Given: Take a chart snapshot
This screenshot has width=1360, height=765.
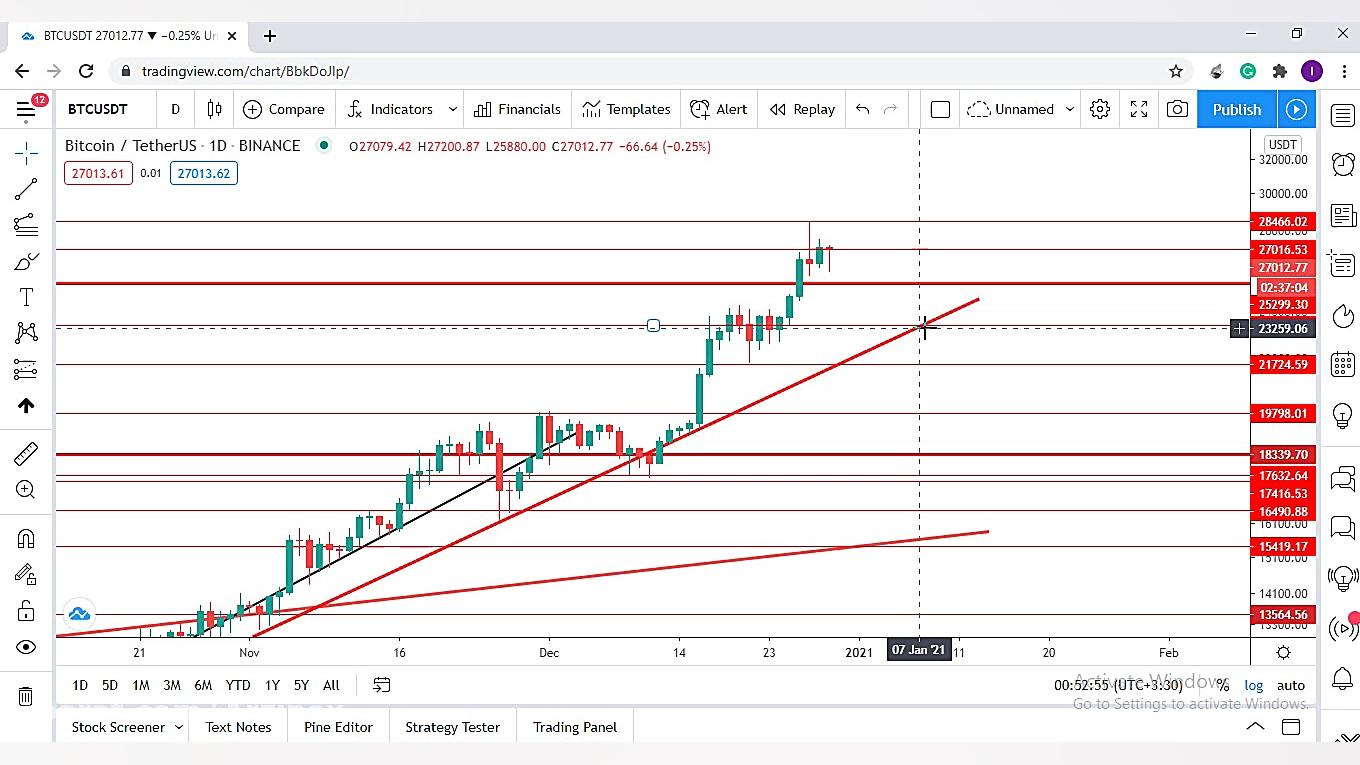Looking at the screenshot, I should 1178,109.
